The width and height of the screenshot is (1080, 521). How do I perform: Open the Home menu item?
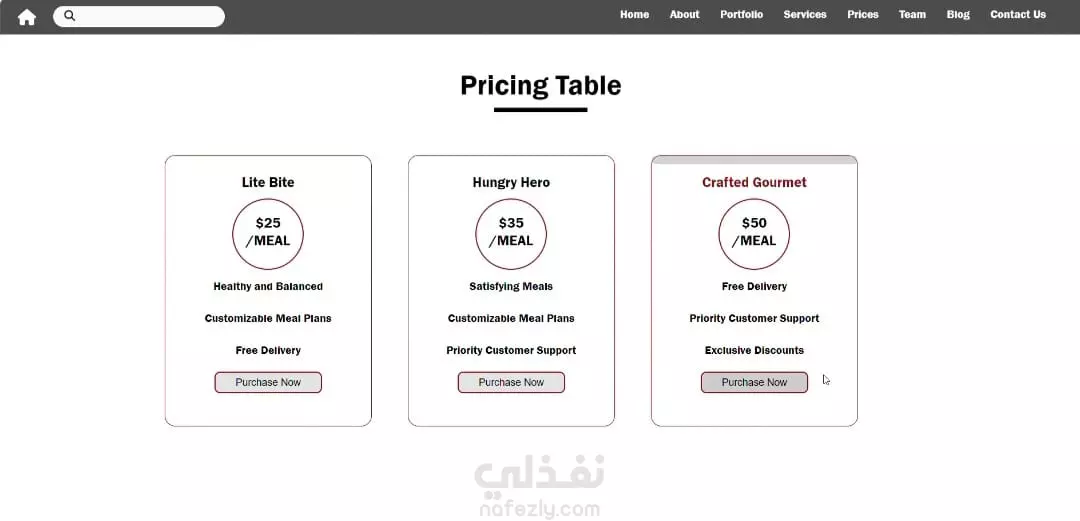(634, 15)
